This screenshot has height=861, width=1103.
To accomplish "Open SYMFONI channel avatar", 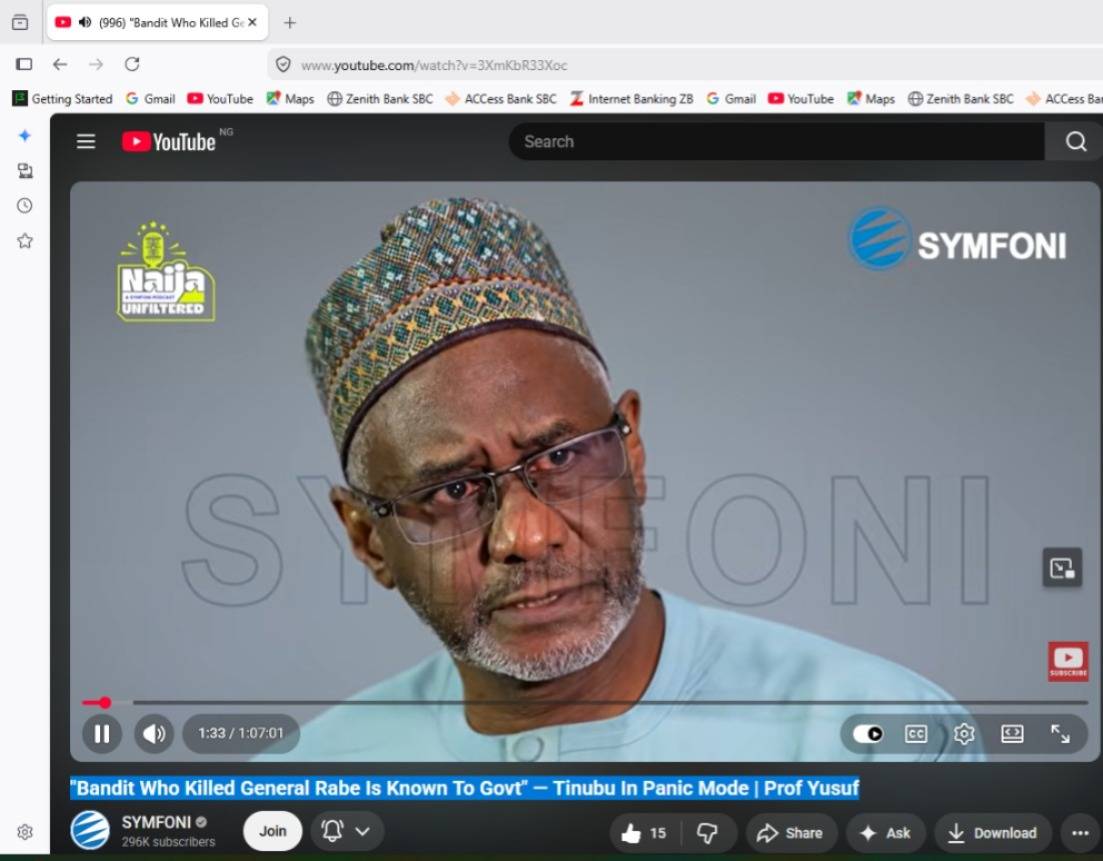I will point(90,831).
